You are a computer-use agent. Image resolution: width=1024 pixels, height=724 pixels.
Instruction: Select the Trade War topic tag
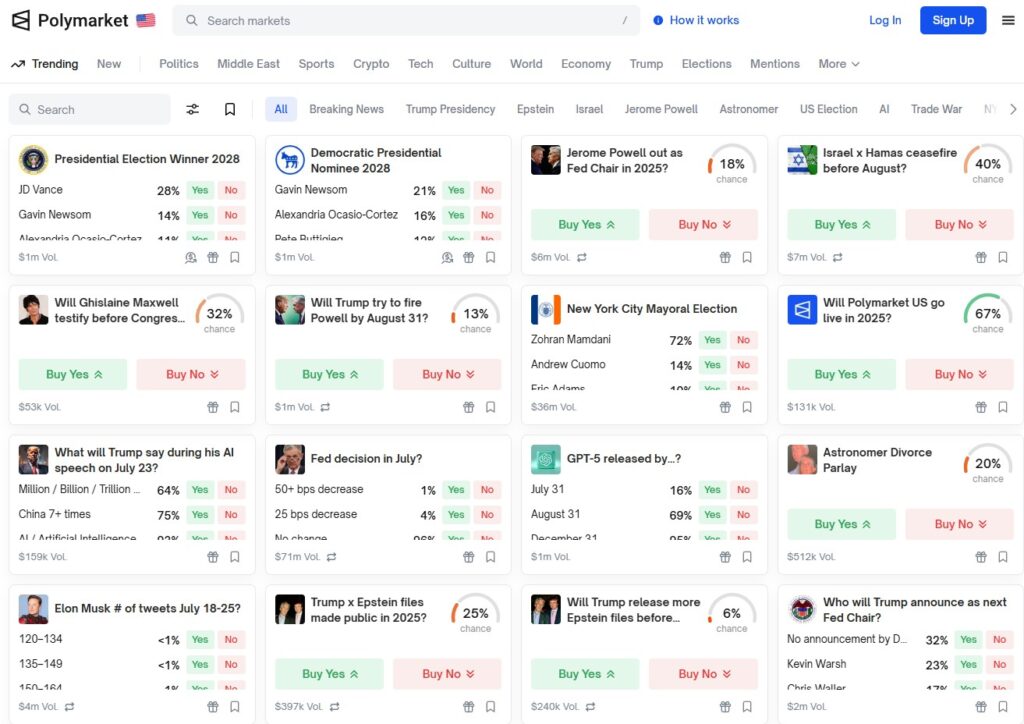click(x=936, y=109)
